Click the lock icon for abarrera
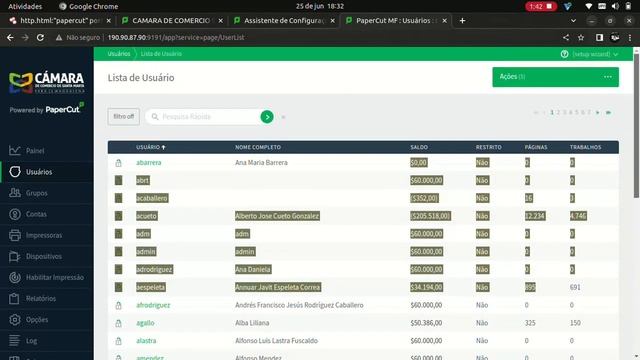640x360 pixels. coord(118,163)
